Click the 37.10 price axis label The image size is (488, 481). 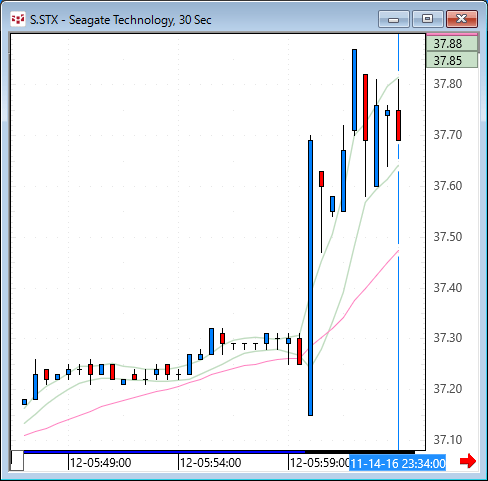click(448, 440)
